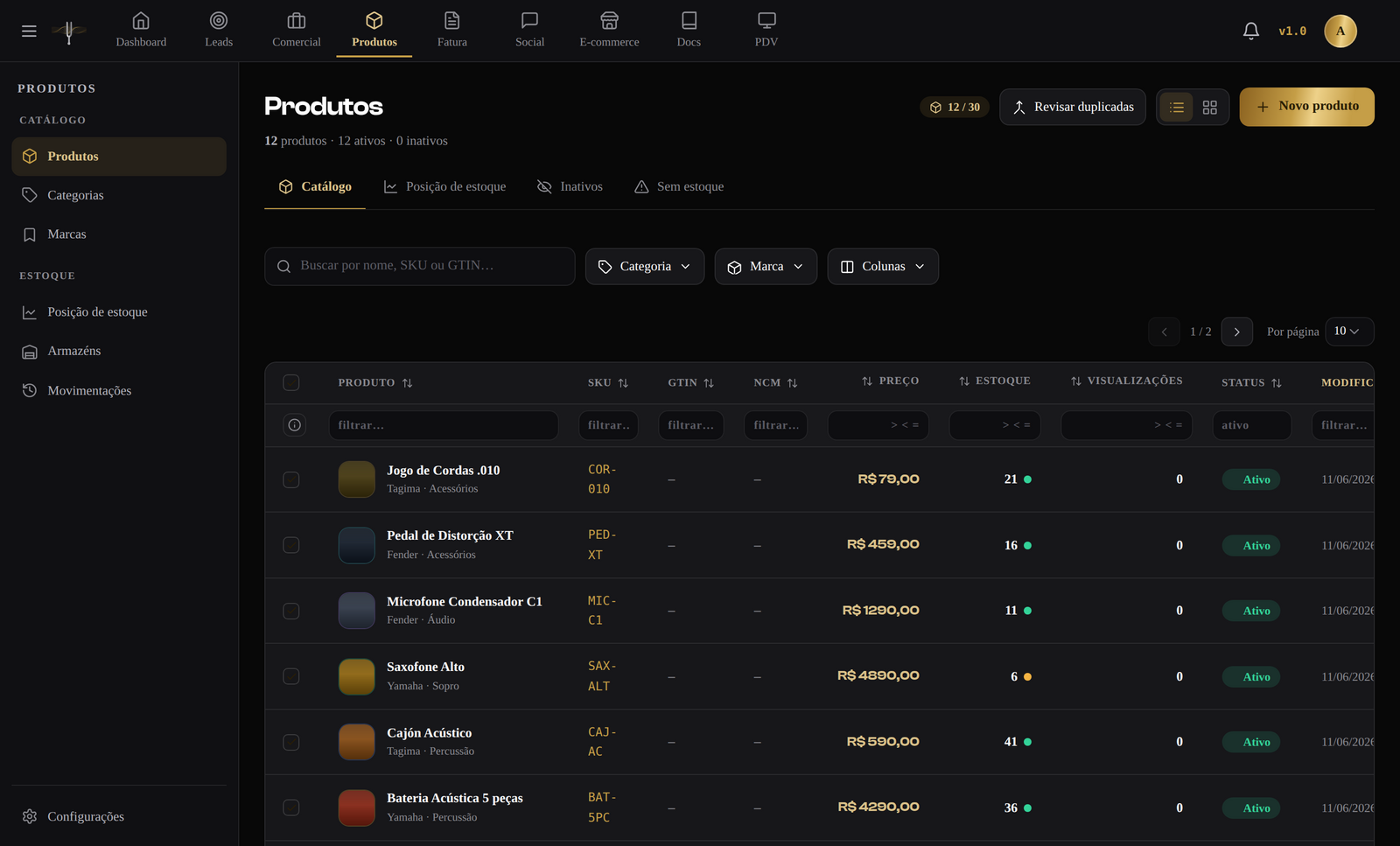Open the notifications bell
The height and width of the screenshot is (846, 1400).
[1251, 31]
